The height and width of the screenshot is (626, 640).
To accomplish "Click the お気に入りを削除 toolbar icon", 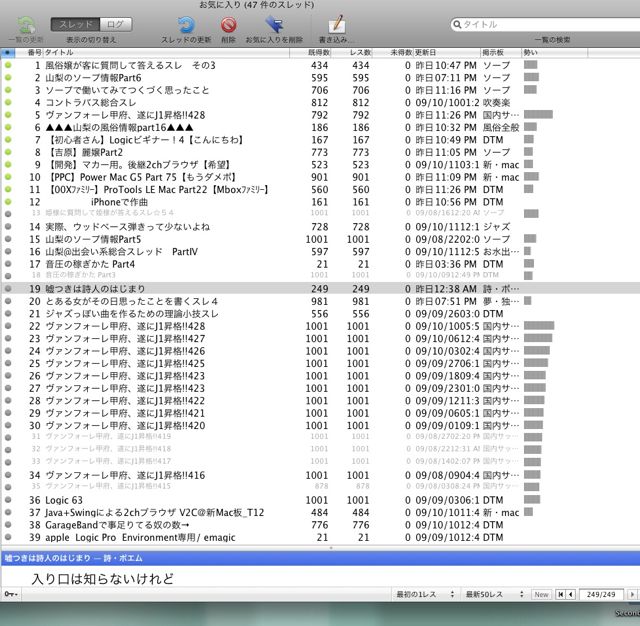I will [274, 24].
